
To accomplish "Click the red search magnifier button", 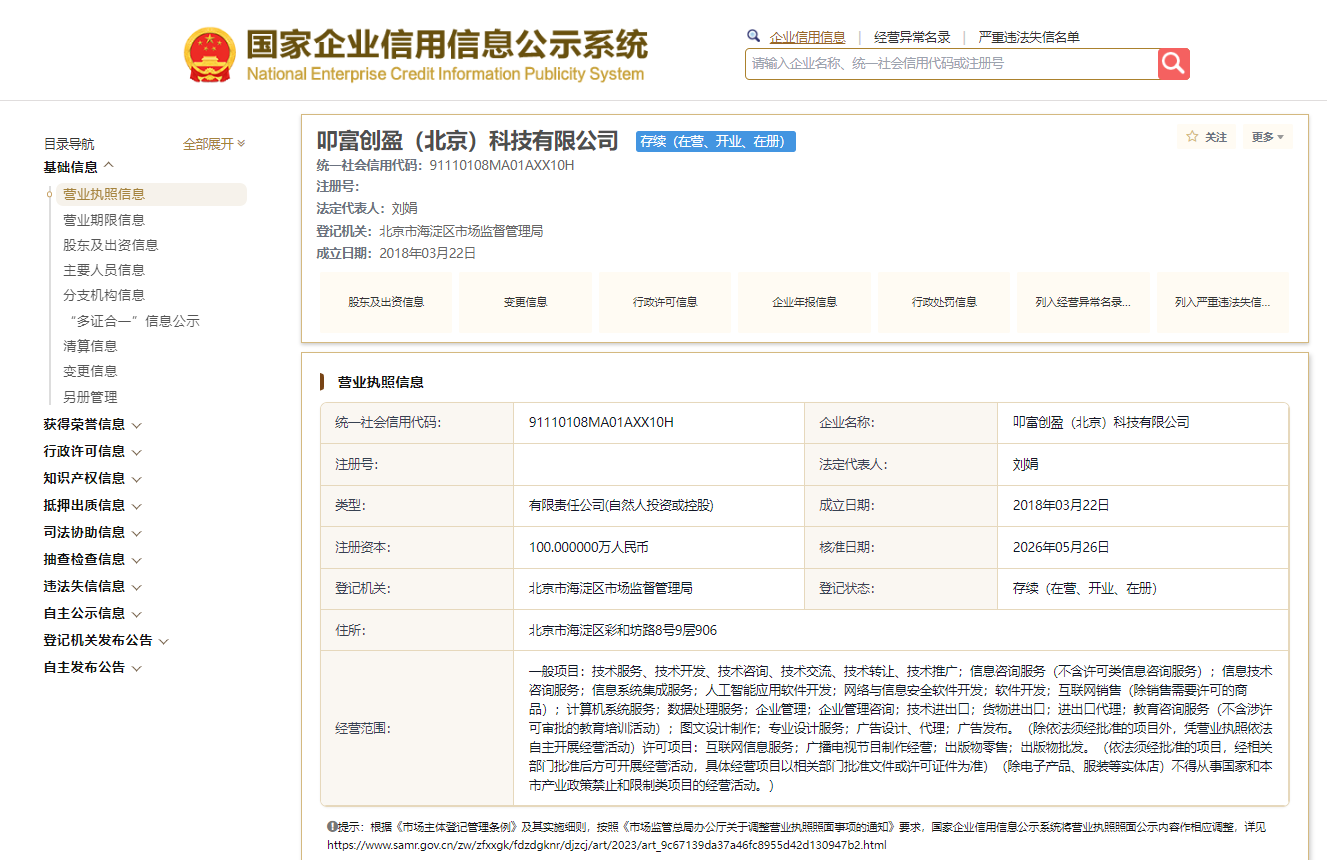I will [1174, 64].
